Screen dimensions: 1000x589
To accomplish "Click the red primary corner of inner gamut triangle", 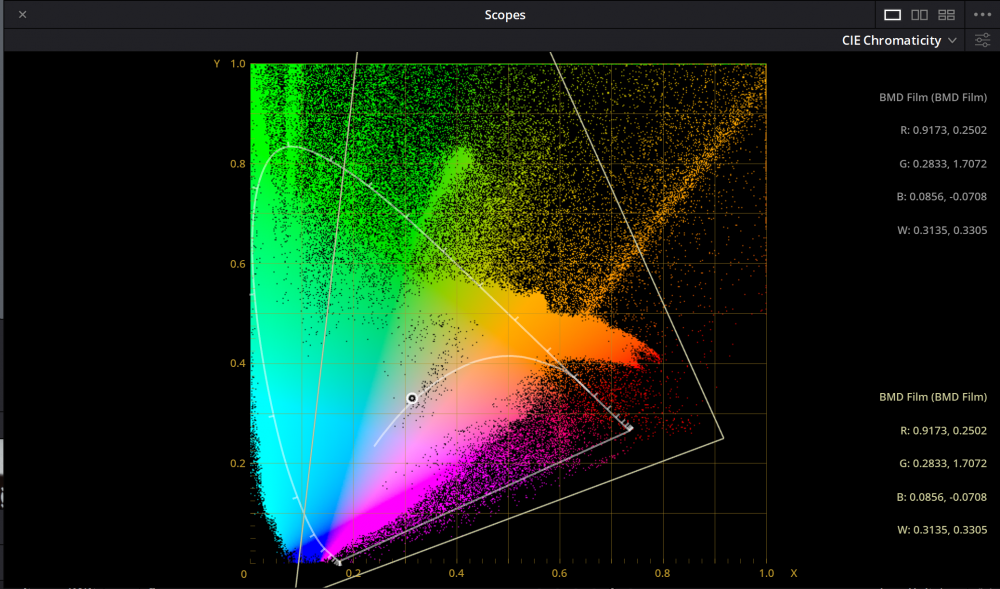I will 629,428.
